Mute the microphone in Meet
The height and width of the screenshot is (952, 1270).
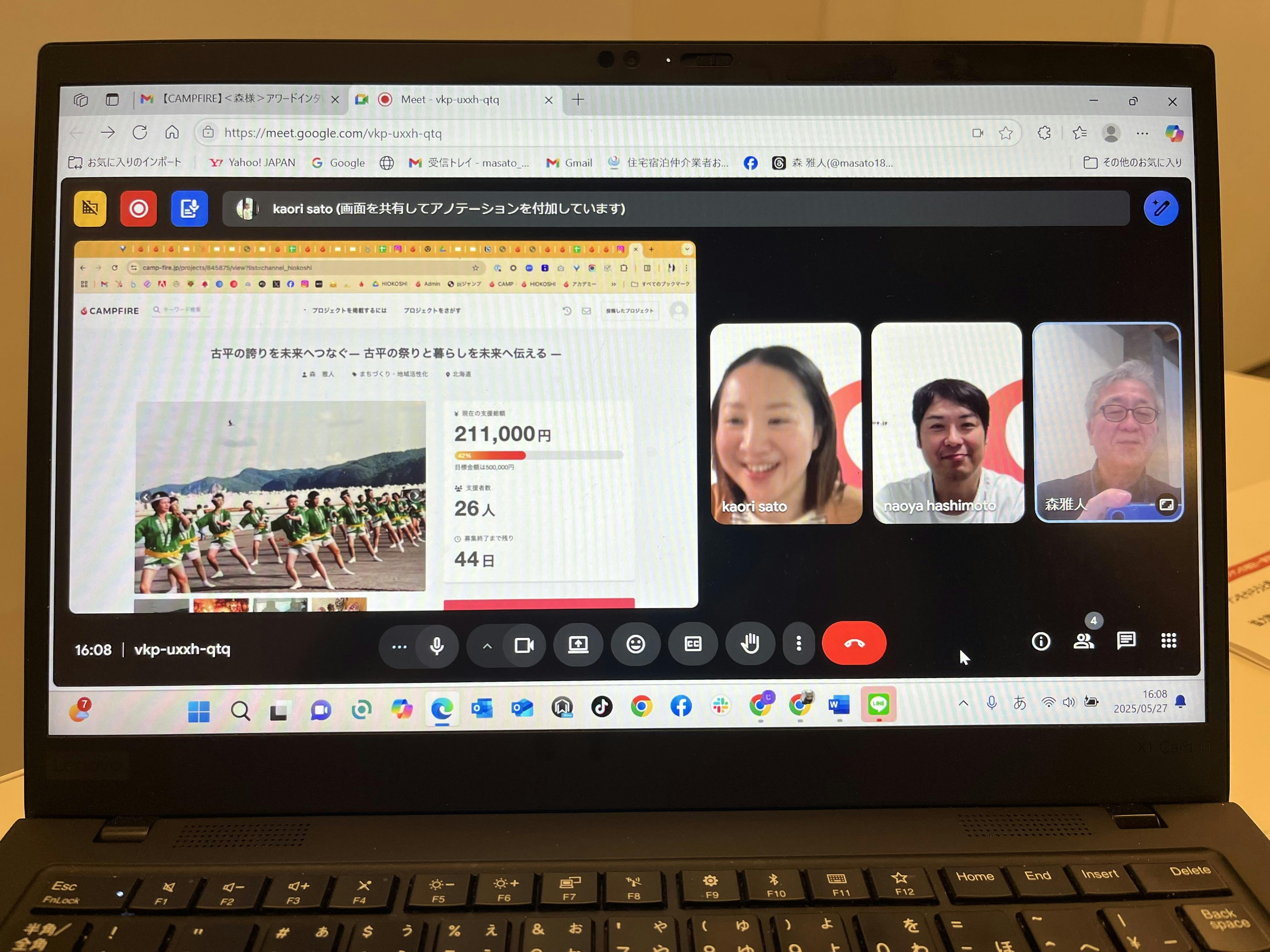436,646
